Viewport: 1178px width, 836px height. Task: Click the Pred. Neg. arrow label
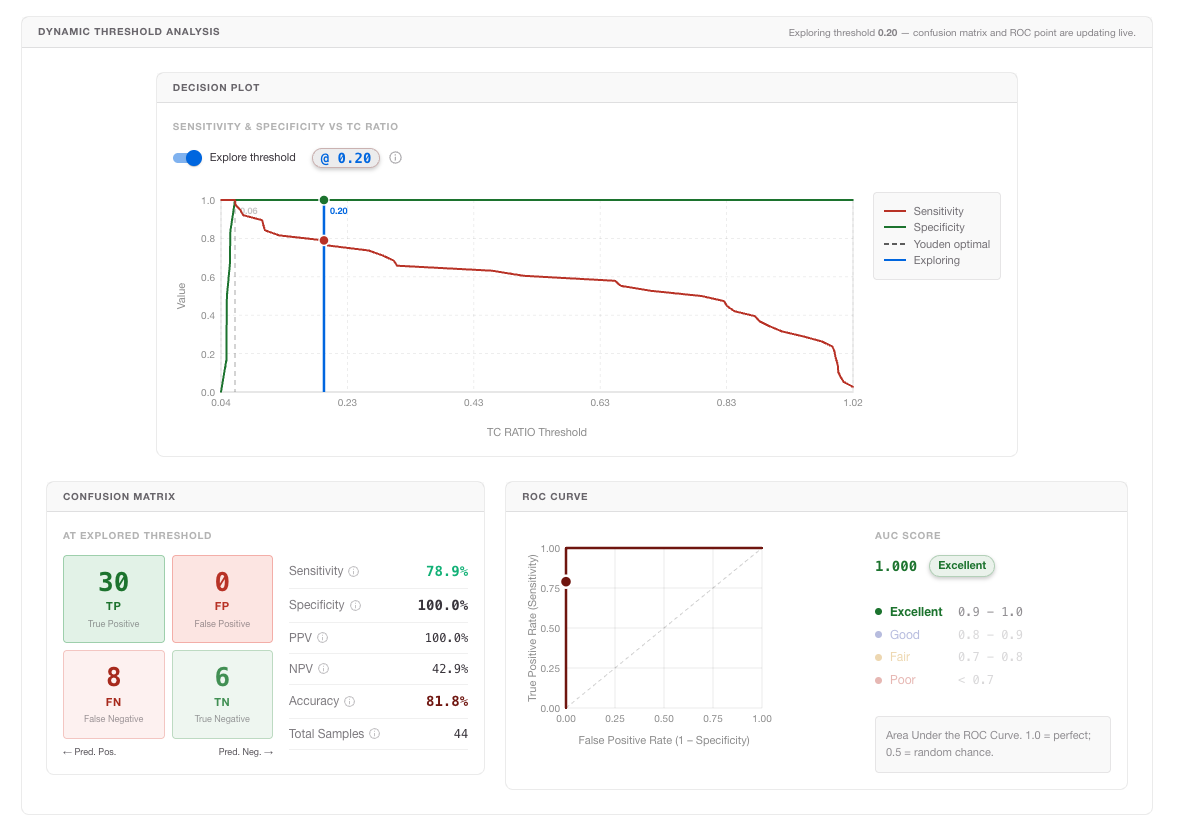tap(246, 752)
